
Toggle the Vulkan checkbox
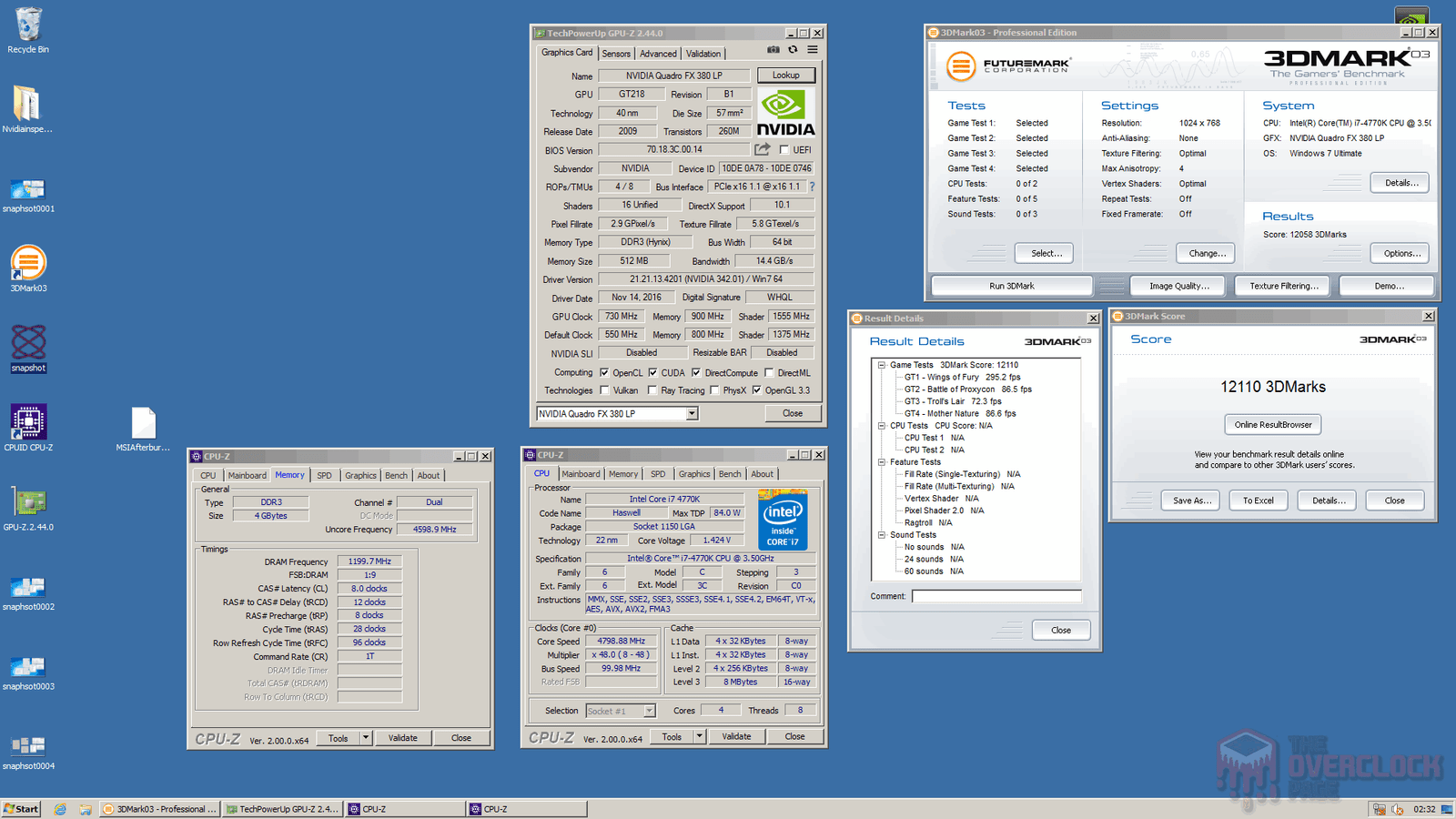(604, 390)
